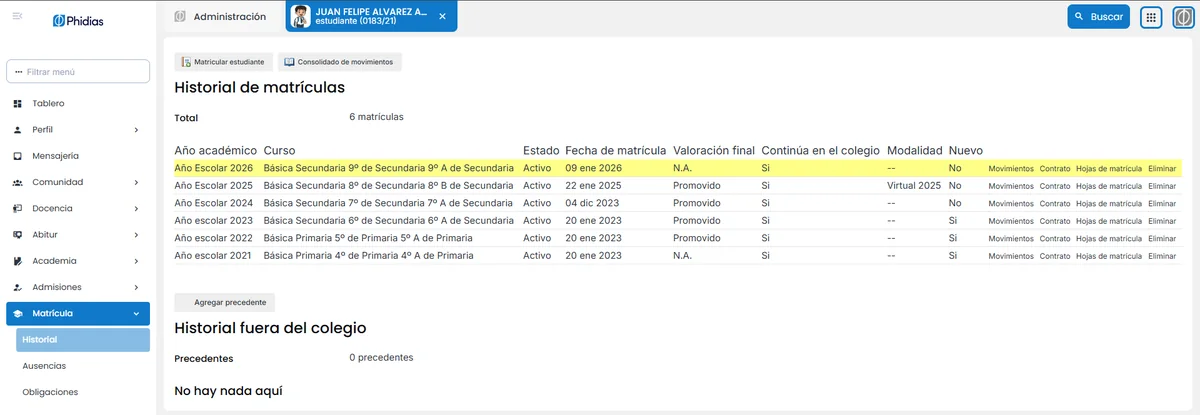Screen dimensions: 1200x415
Task: Open Hojas de matrícula for Año escolar 2022
Action: pyautogui.click(x=1109, y=238)
